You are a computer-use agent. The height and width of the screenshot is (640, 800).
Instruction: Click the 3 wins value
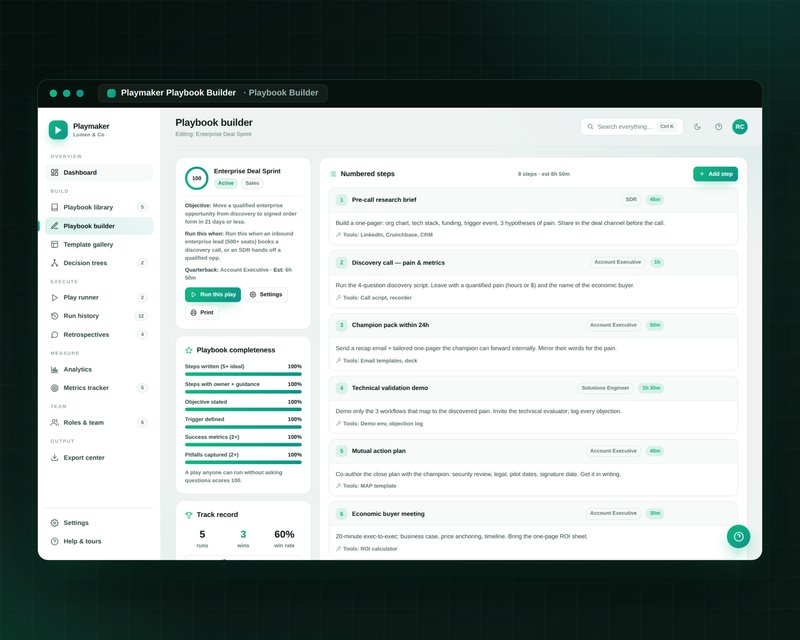243,534
